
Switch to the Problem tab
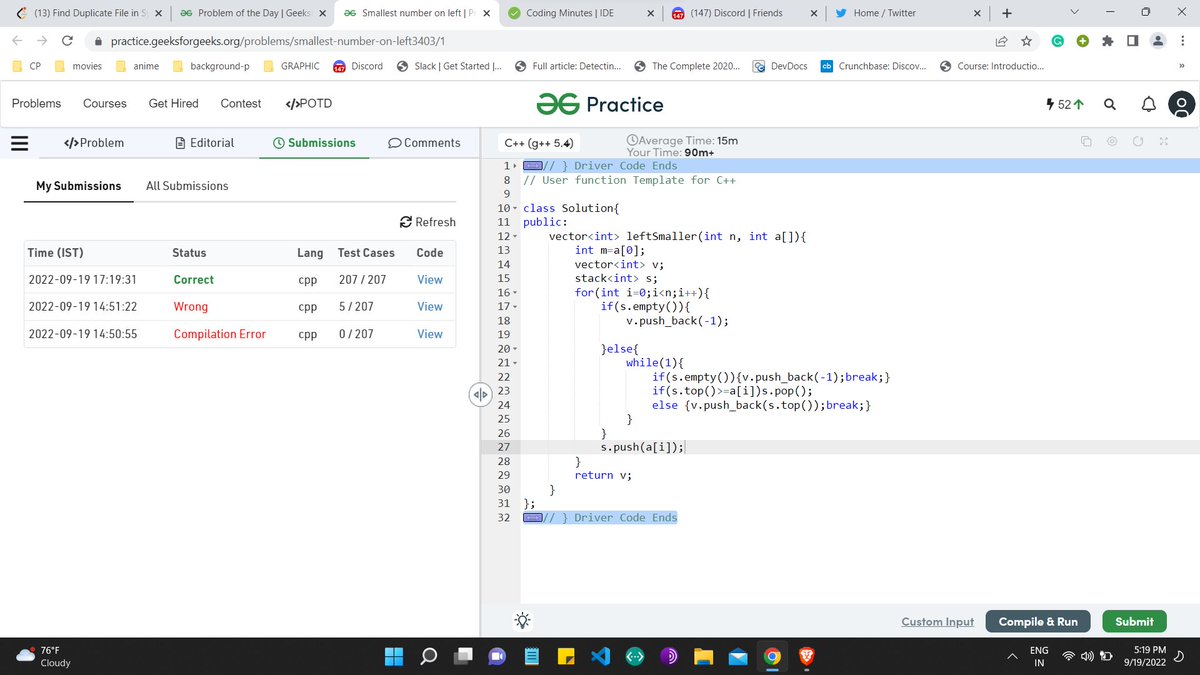click(94, 143)
